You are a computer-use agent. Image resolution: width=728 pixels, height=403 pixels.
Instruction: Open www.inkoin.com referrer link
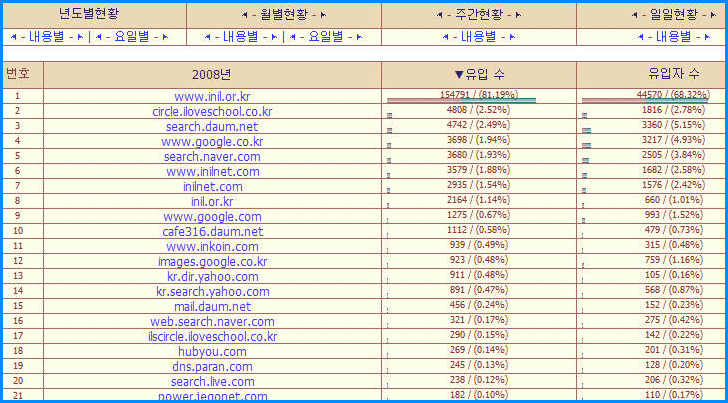212,247
